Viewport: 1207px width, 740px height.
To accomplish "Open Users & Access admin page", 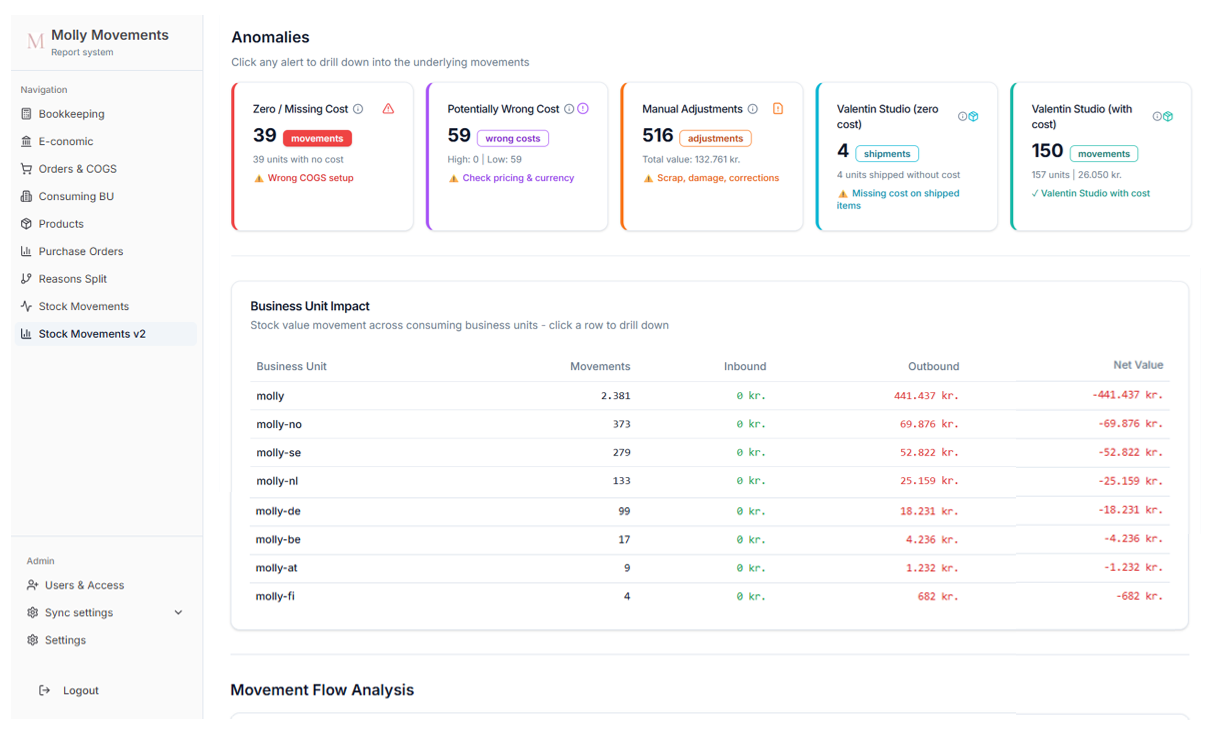I will pyautogui.click(x=84, y=586).
